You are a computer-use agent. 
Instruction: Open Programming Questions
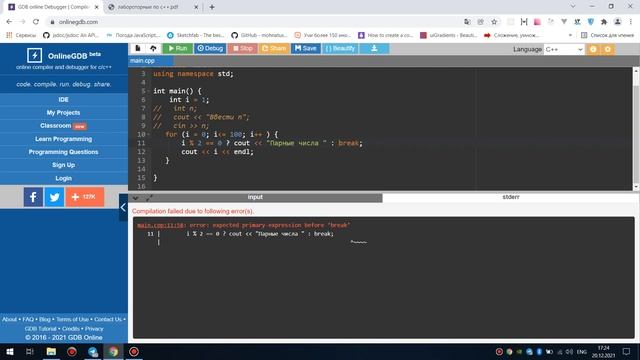[x=63, y=152]
